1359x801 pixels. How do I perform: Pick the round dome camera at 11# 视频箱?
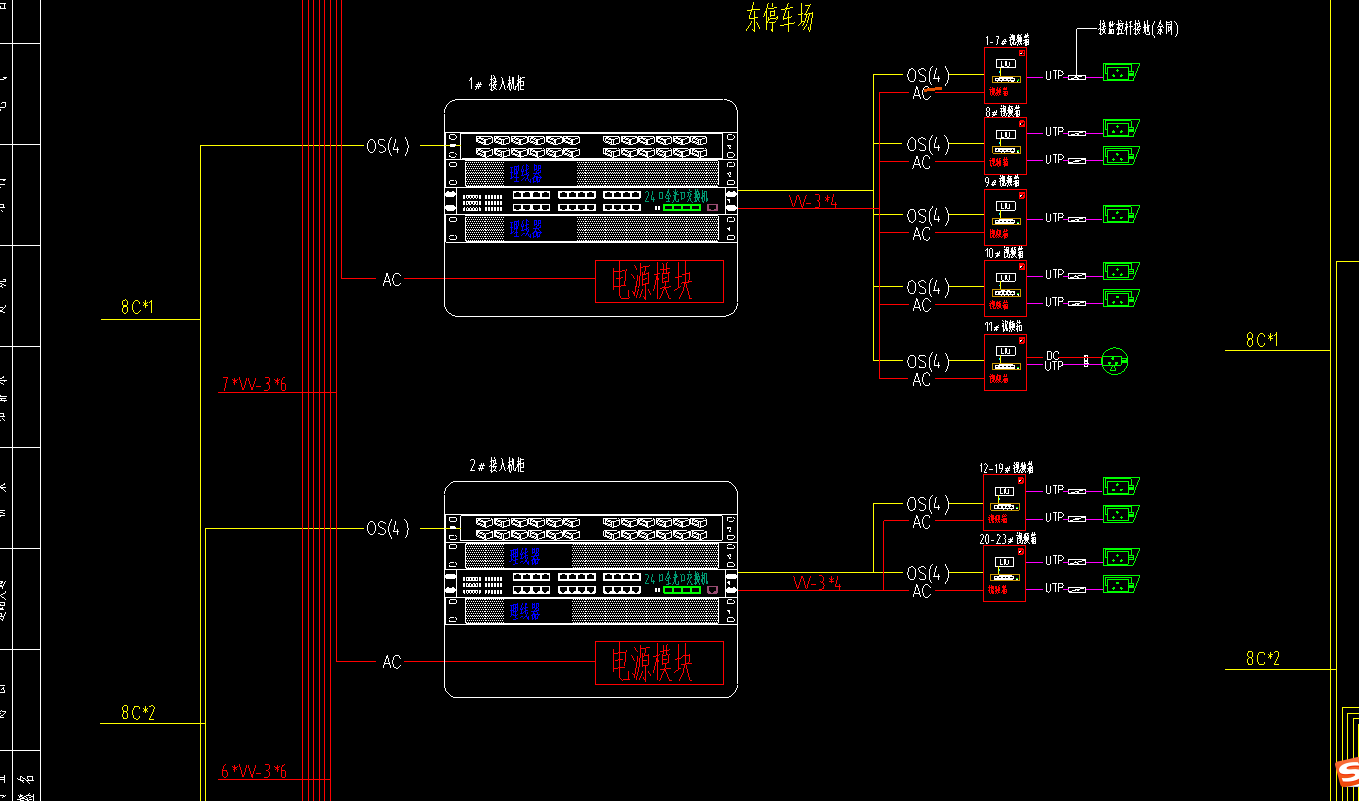coord(1115,362)
